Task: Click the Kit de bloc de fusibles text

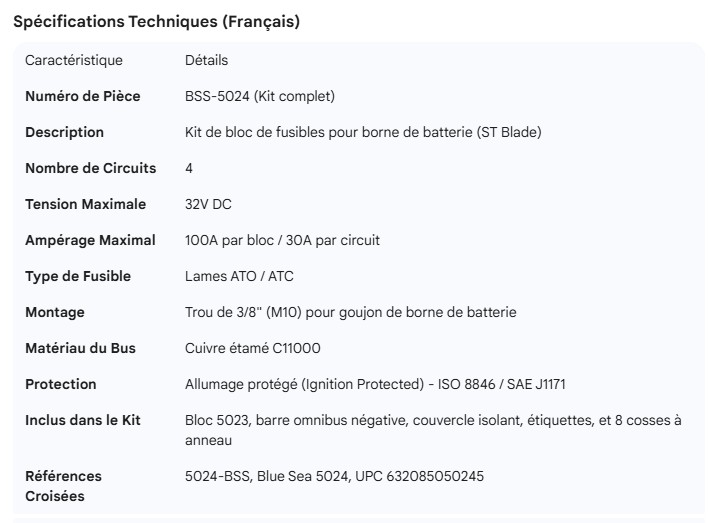Action: (363, 132)
